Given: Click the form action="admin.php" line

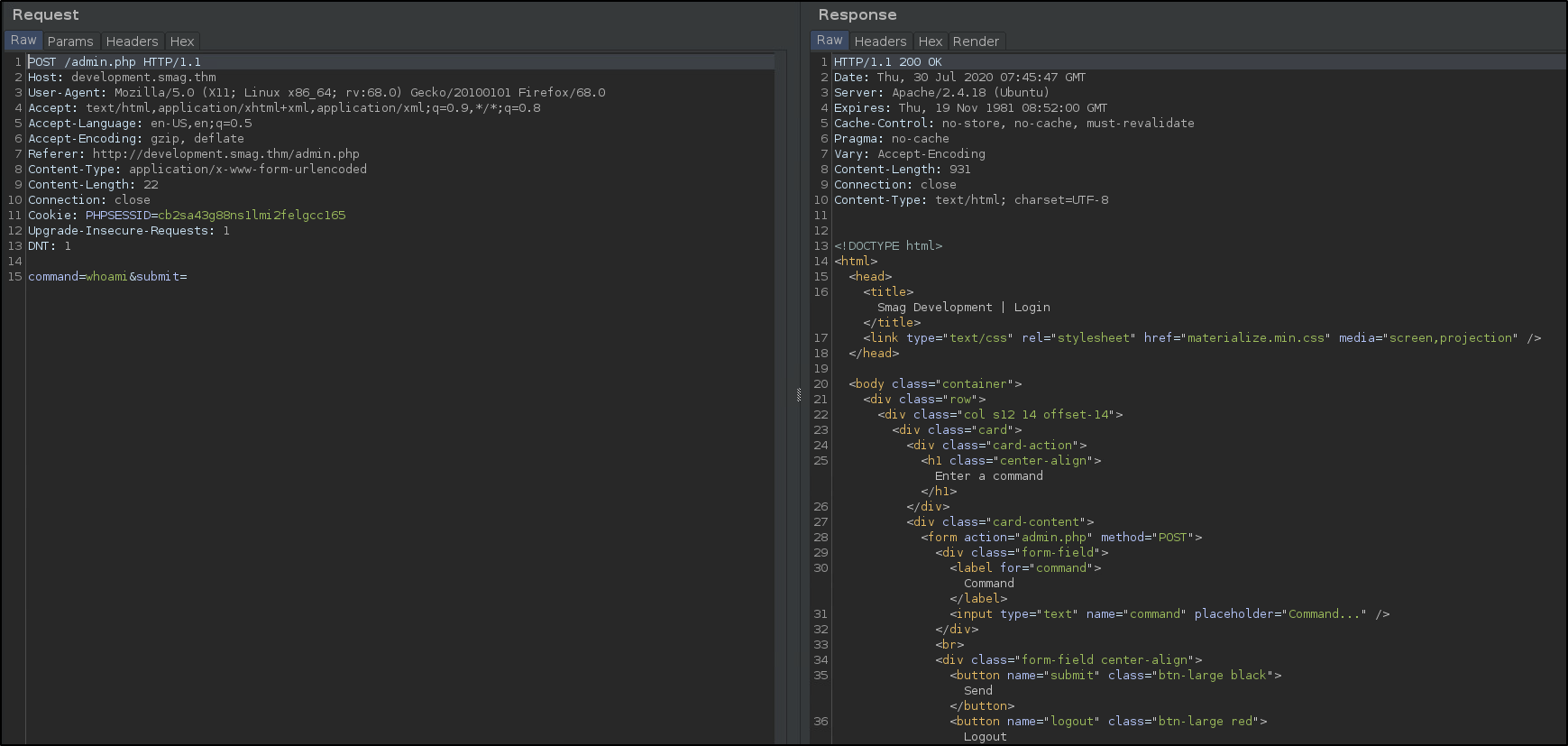Looking at the screenshot, I should pos(1061,538).
